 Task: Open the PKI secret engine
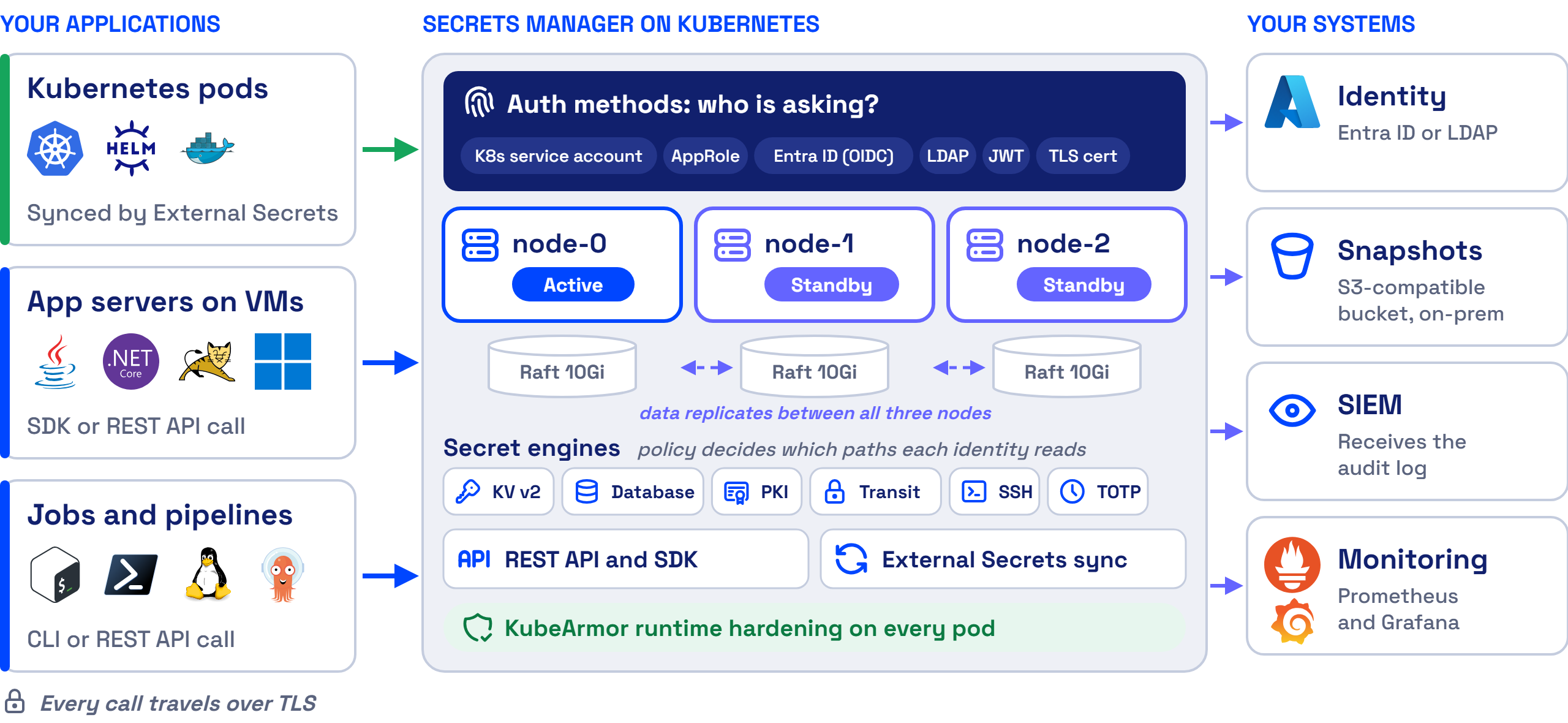click(756, 491)
